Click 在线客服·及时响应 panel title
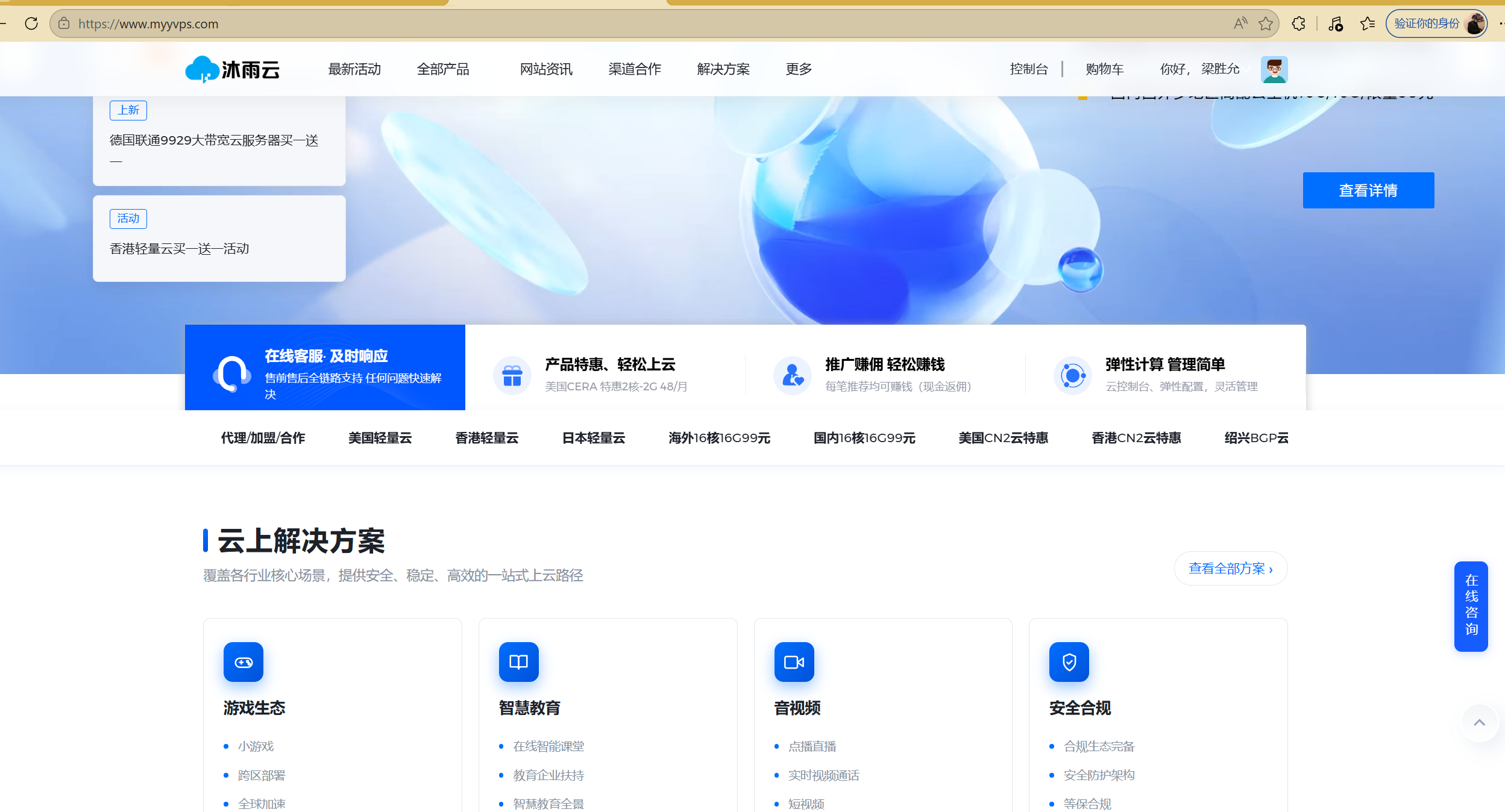The image size is (1505, 812). [x=326, y=356]
